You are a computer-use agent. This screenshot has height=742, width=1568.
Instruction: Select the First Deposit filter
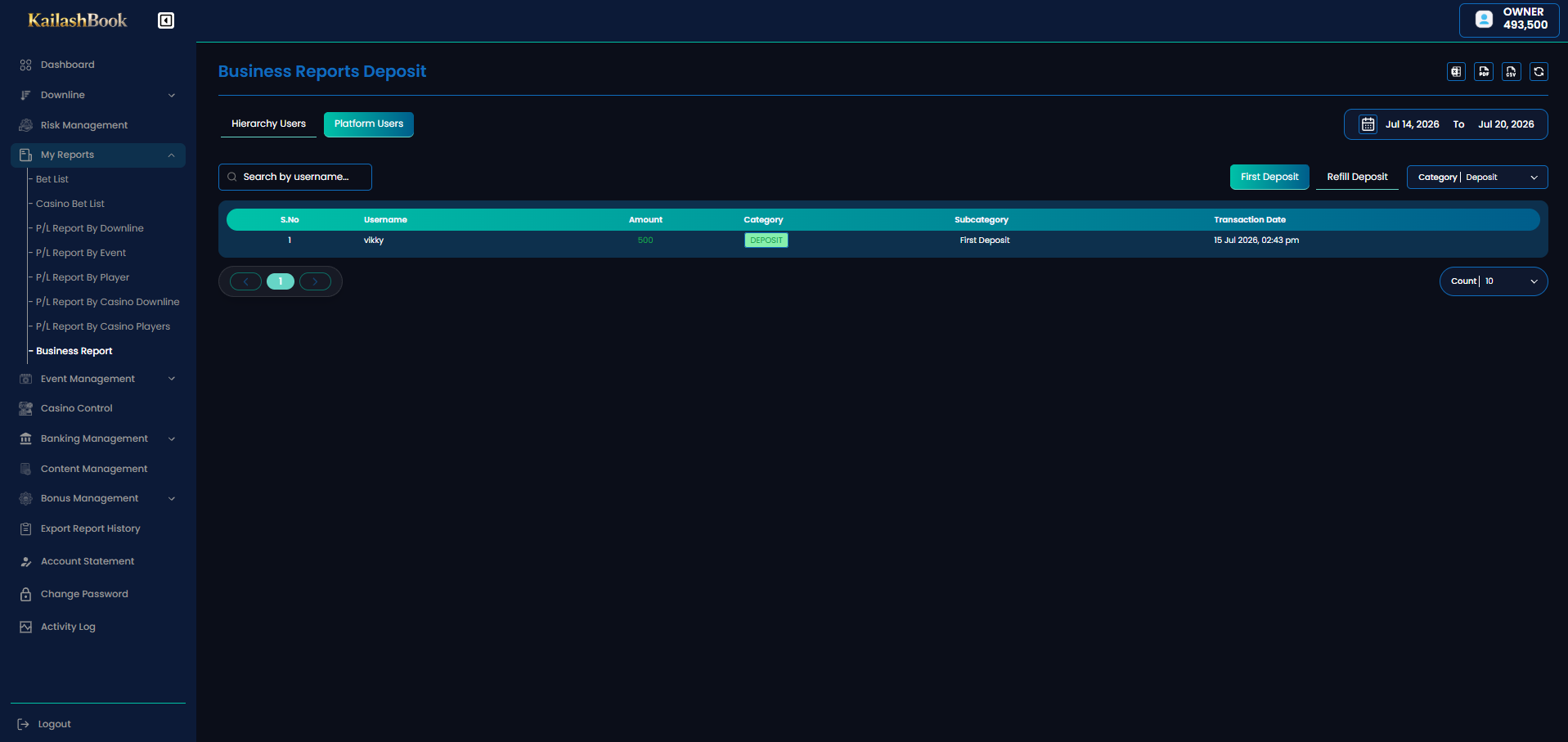pyautogui.click(x=1269, y=178)
